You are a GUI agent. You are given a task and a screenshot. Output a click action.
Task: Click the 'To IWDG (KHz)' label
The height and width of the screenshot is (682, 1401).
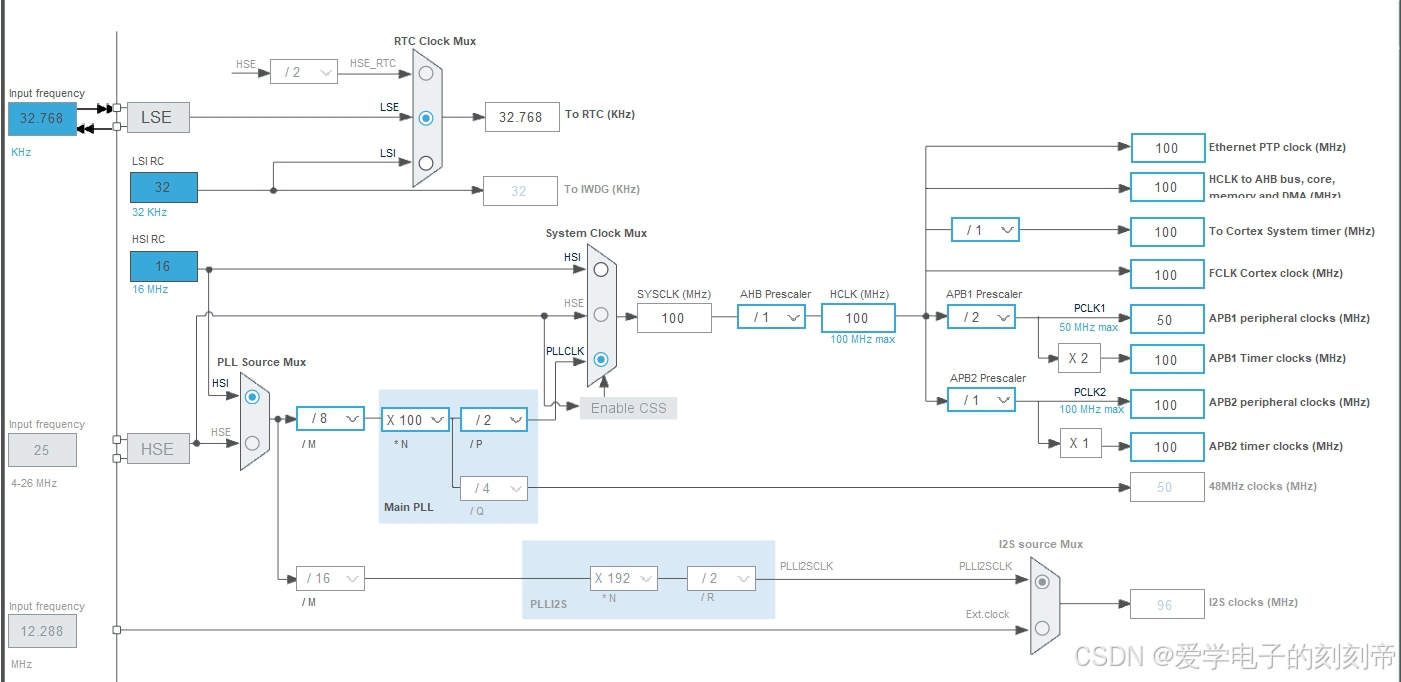(x=602, y=189)
